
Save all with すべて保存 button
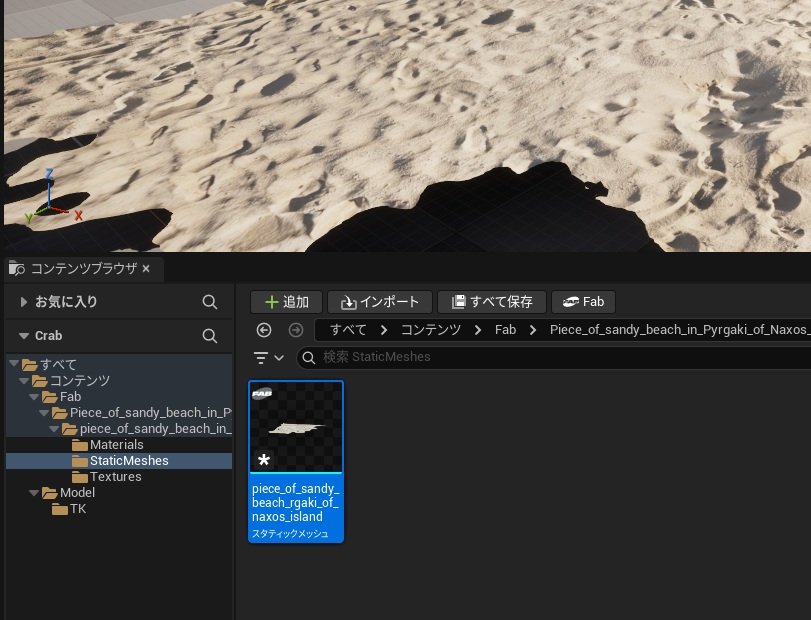(x=492, y=302)
